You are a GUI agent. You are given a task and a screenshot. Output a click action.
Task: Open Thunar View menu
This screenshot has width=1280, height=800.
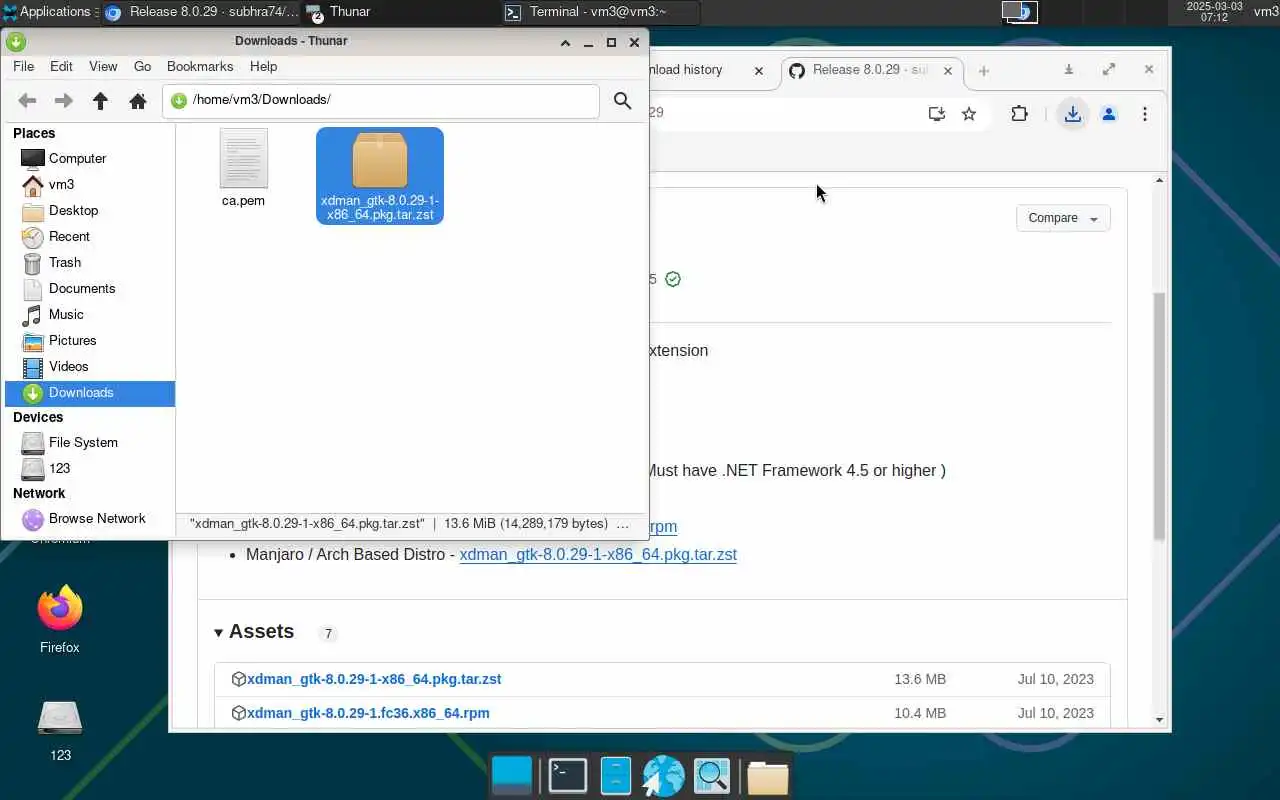tap(103, 66)
